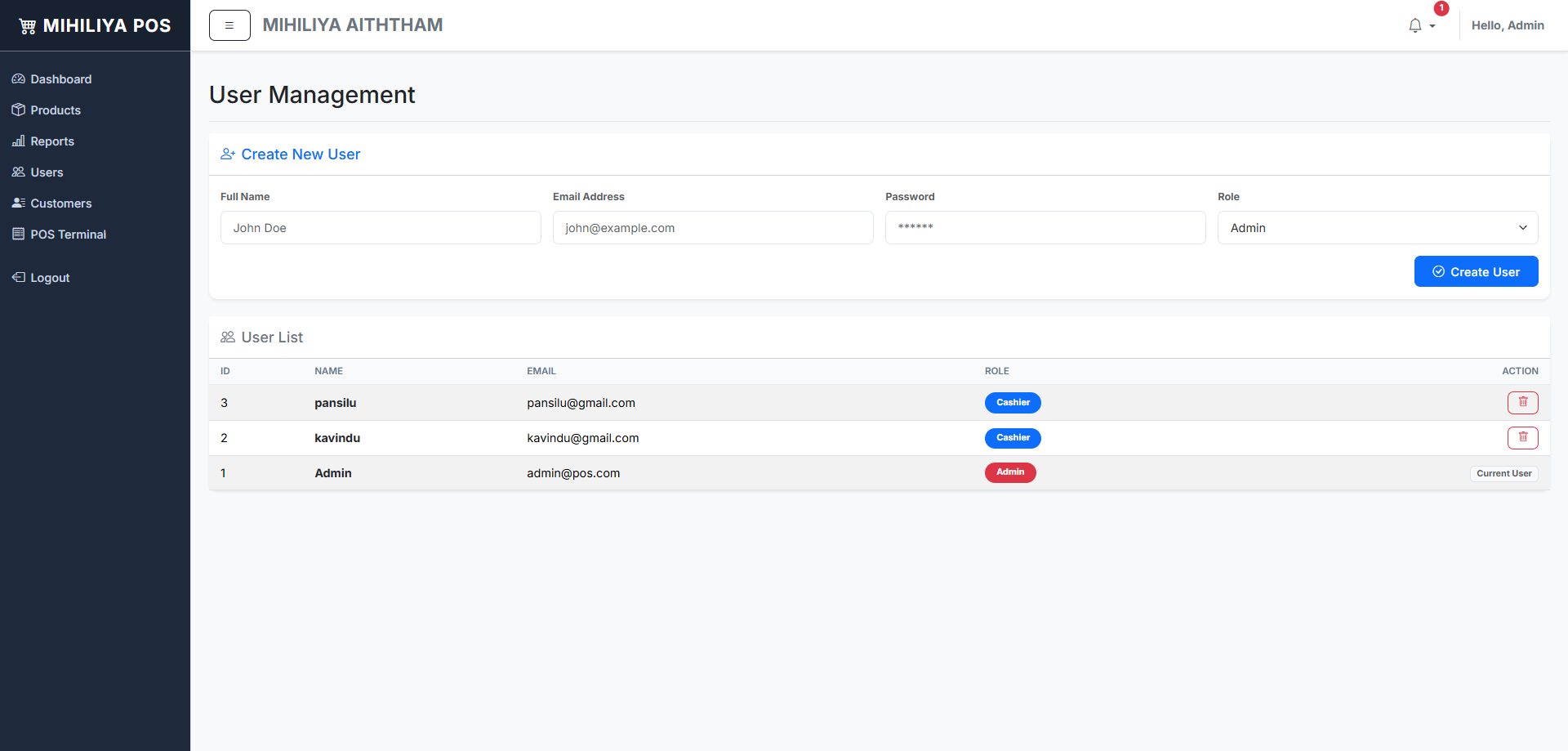Click the Password field label
The image size is (1568, 751).
click(x=910, y=197)
